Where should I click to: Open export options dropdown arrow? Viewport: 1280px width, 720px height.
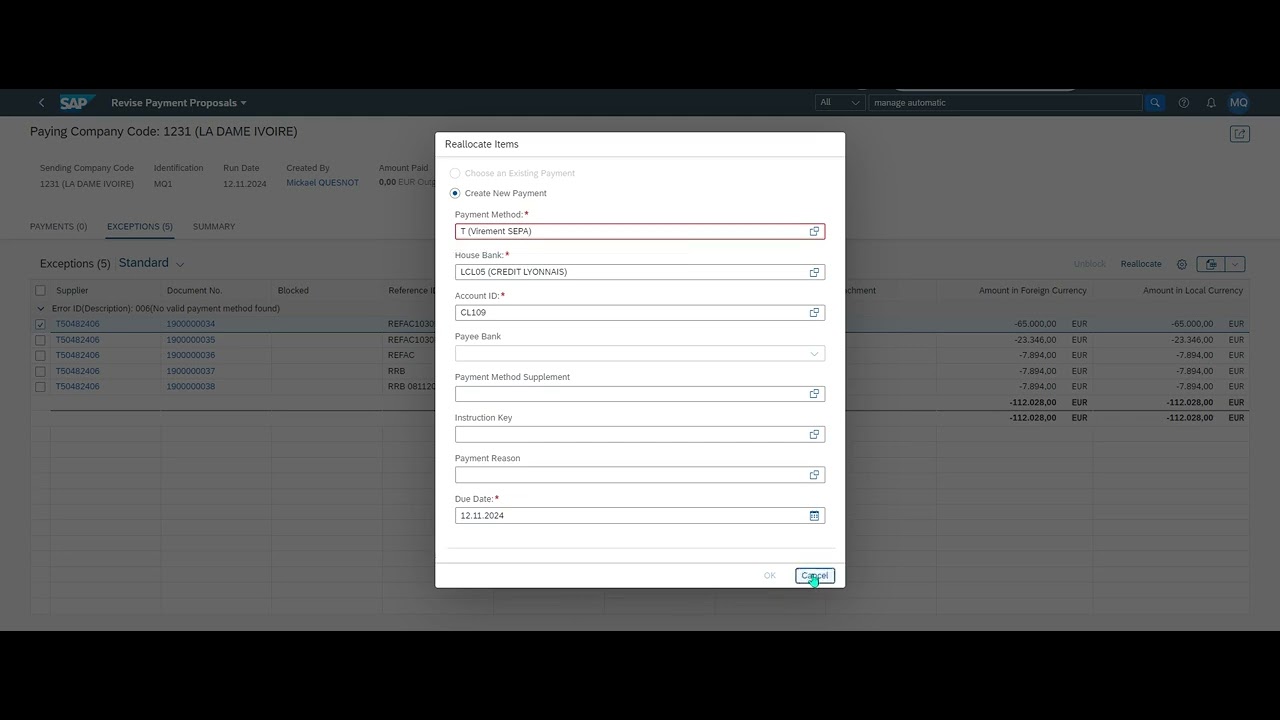click(x=1236, y=264)
